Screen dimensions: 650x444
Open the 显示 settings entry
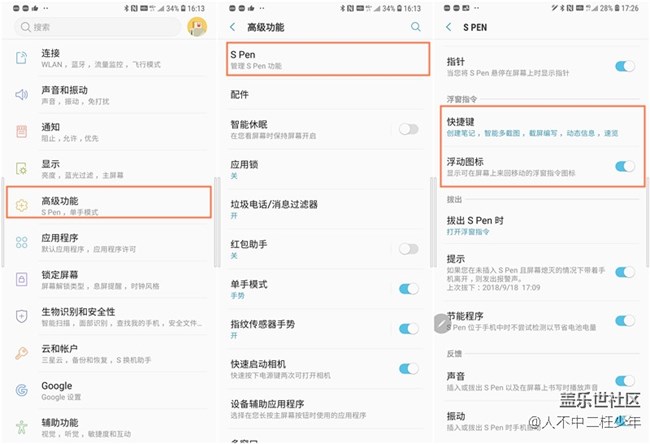point(109,169)
